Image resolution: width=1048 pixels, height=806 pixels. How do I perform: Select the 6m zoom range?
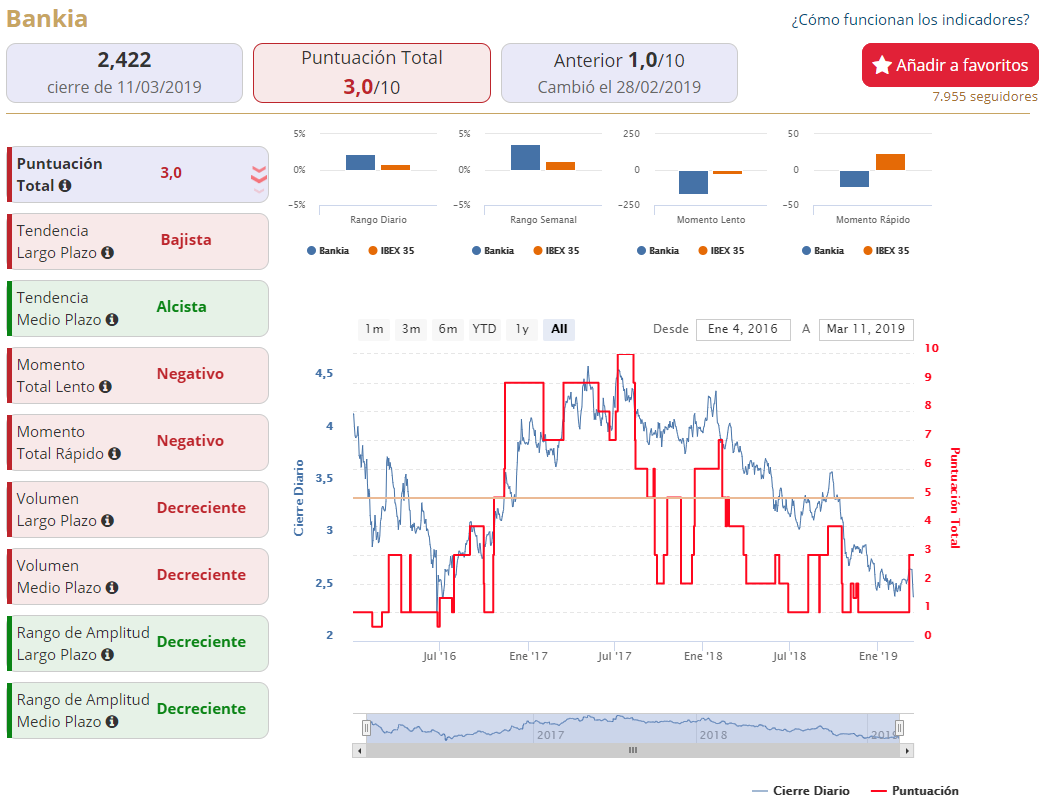[x=448, y=329]
